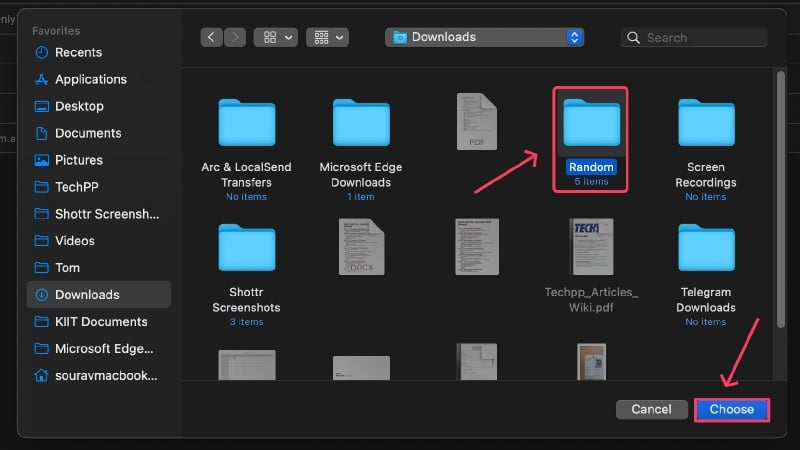
Task: Click the '3 items' label under Shottr Screenshots
Action: click(x=246, y=322)
